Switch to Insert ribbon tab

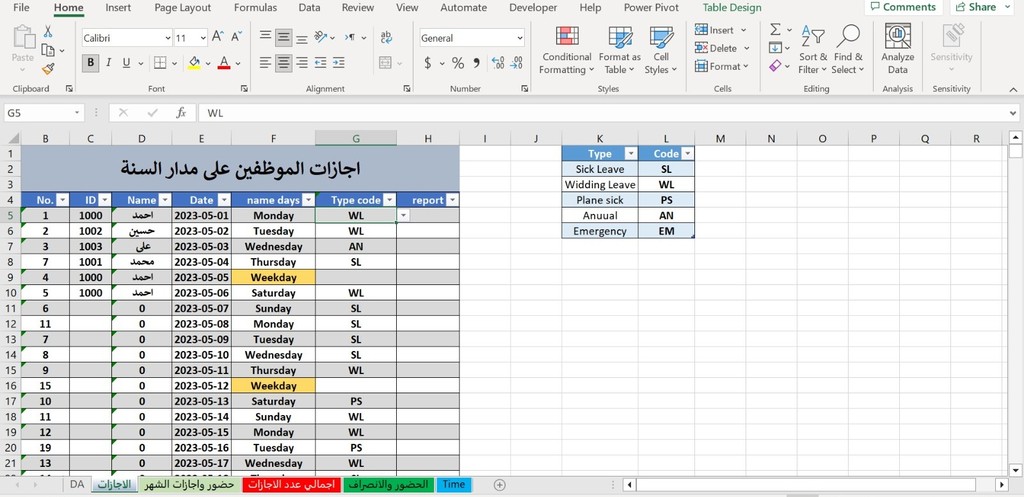(118, 8)
